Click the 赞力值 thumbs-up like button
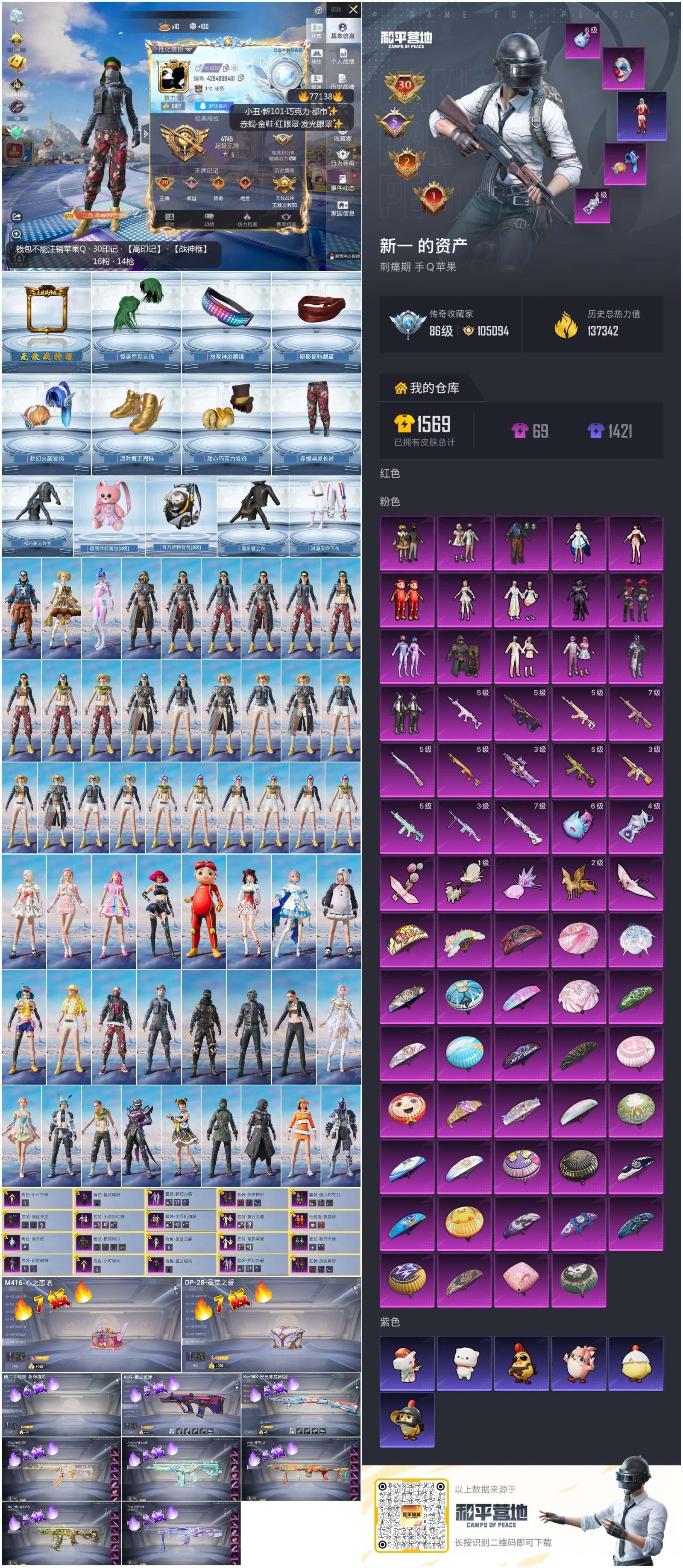The image size is (683, 1568). (173, 105)
